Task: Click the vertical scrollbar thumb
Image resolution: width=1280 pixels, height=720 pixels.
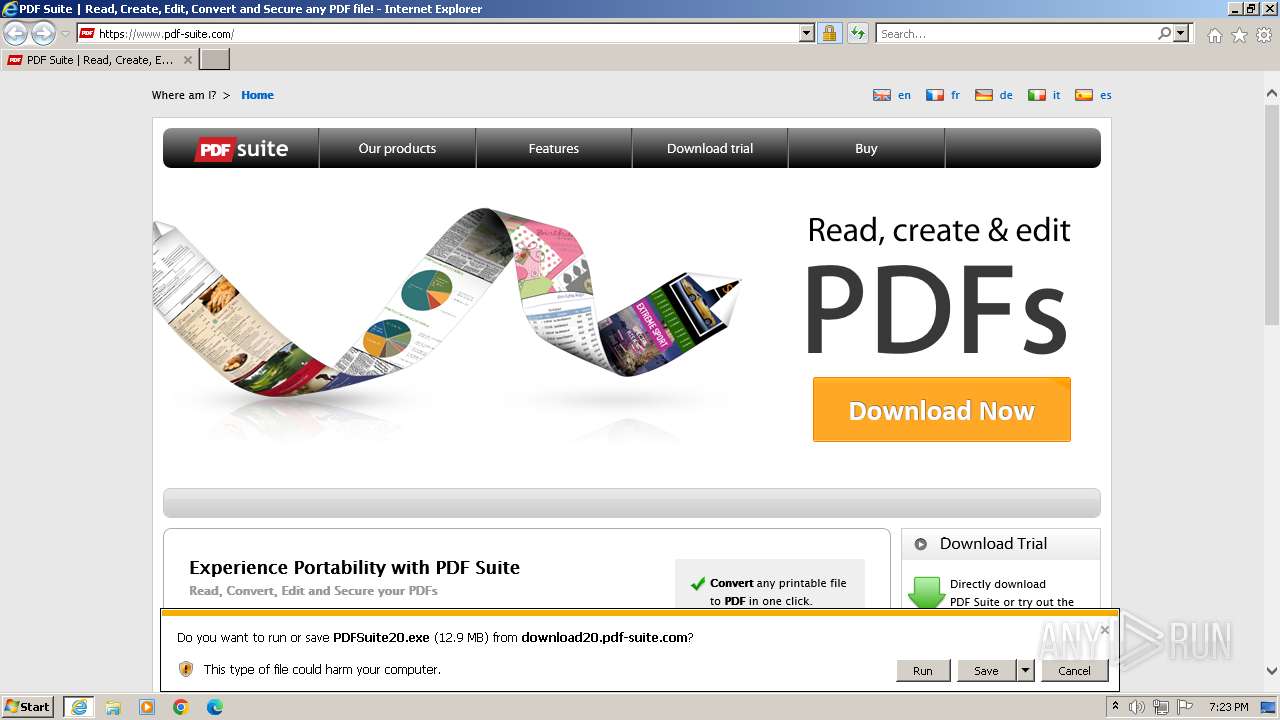Action: (x=1272, y=213)
